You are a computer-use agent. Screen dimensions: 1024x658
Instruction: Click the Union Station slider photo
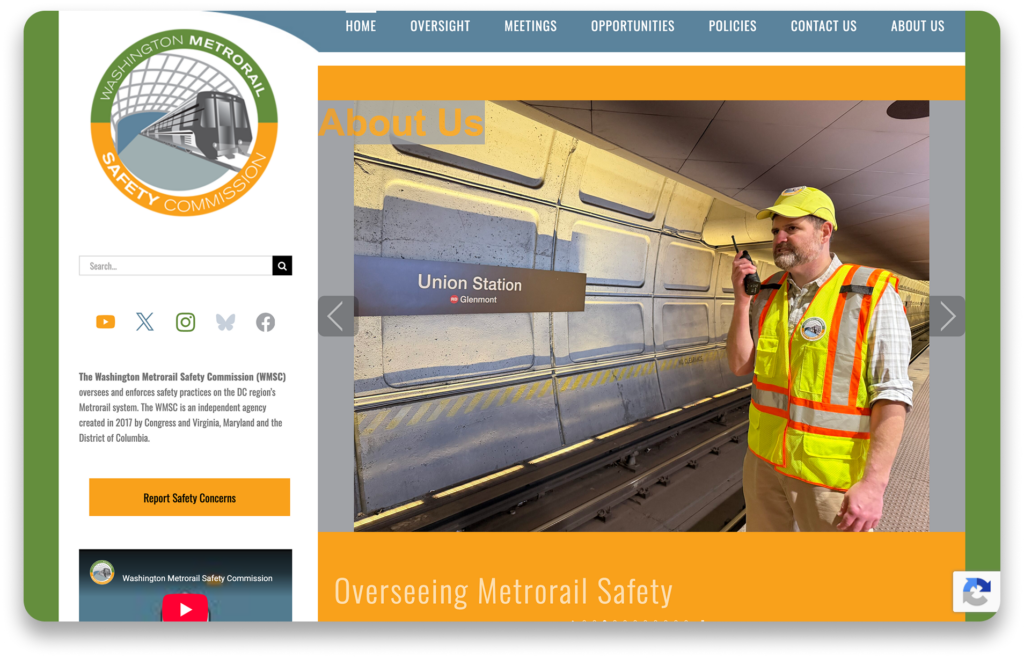pyautogui.click(x=641, y=316)
